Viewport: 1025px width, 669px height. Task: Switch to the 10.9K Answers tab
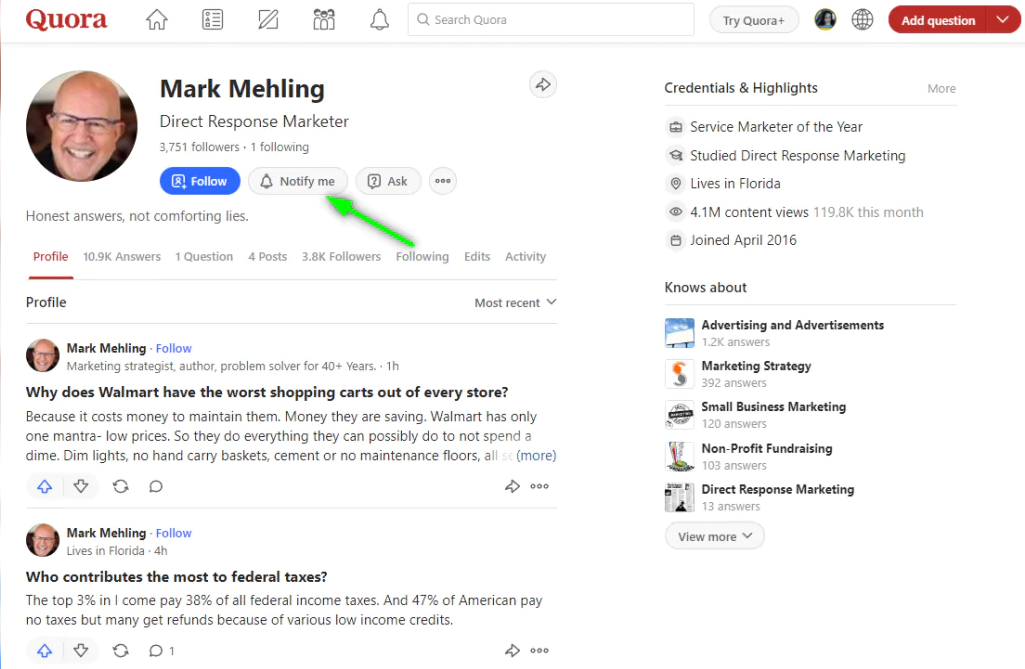[x=122, y=257]
